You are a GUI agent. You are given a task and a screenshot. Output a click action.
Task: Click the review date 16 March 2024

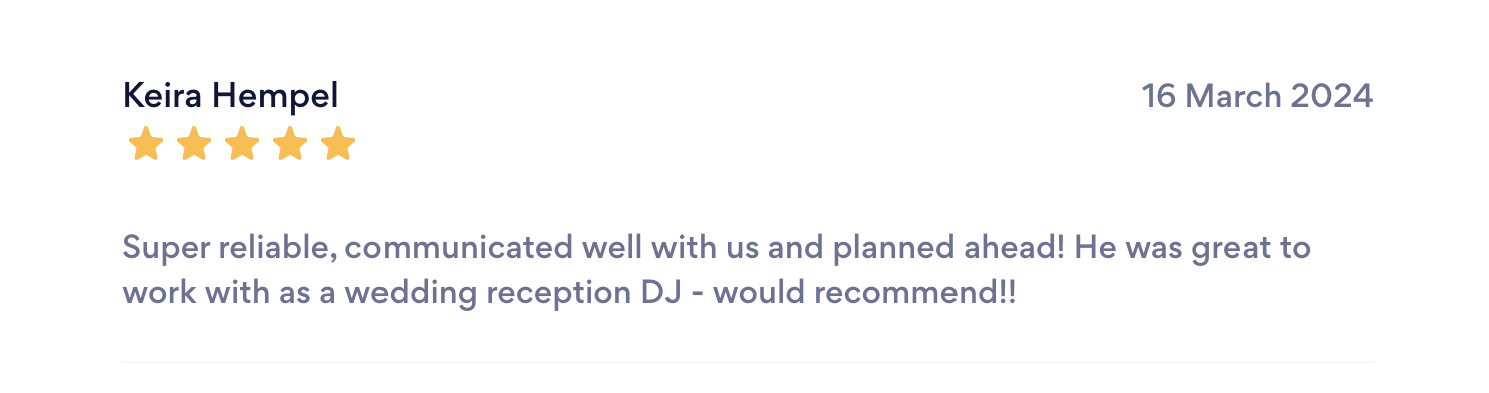(x=1257, y=96)
